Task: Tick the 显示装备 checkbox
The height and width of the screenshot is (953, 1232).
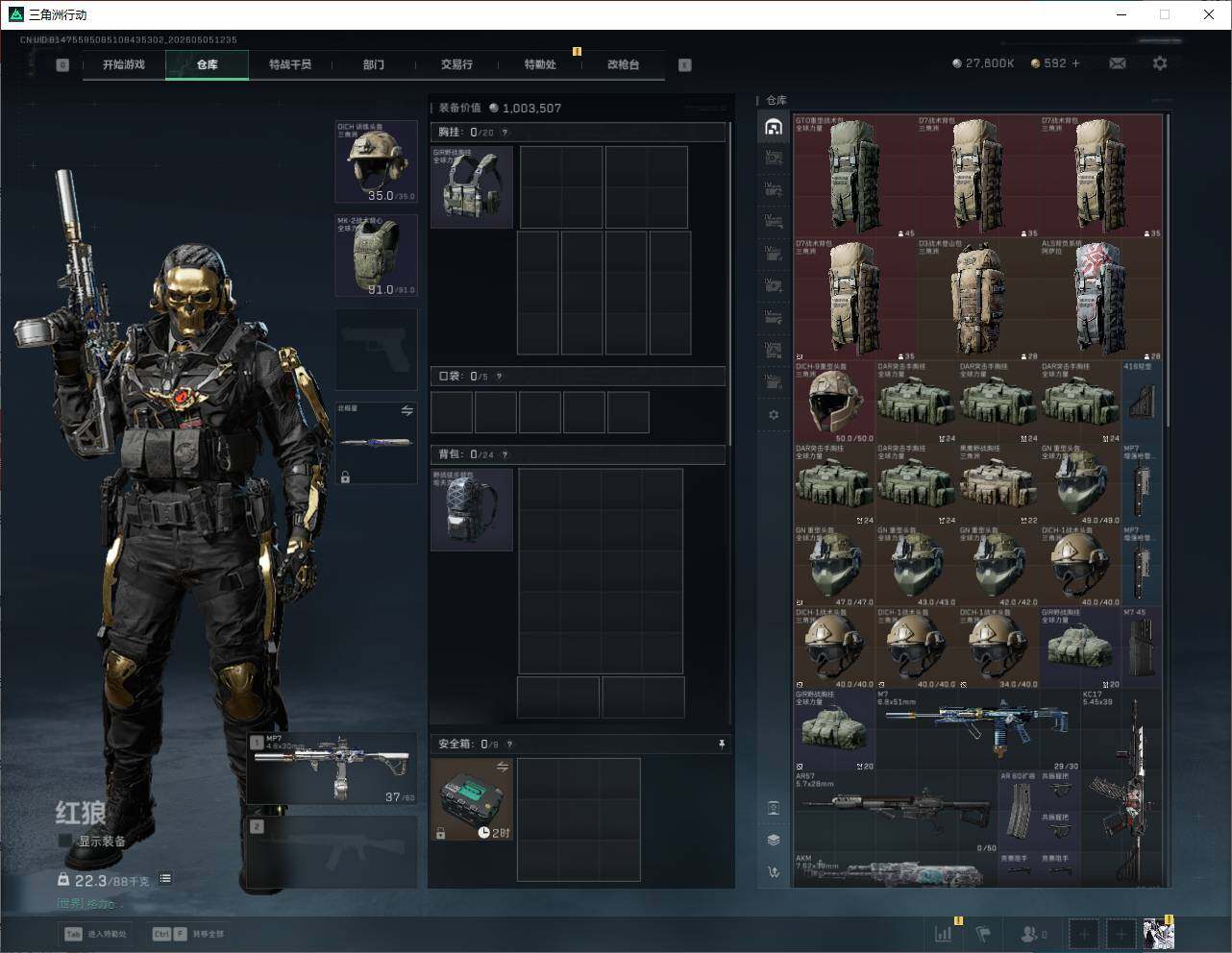Action: click(65, 841)
